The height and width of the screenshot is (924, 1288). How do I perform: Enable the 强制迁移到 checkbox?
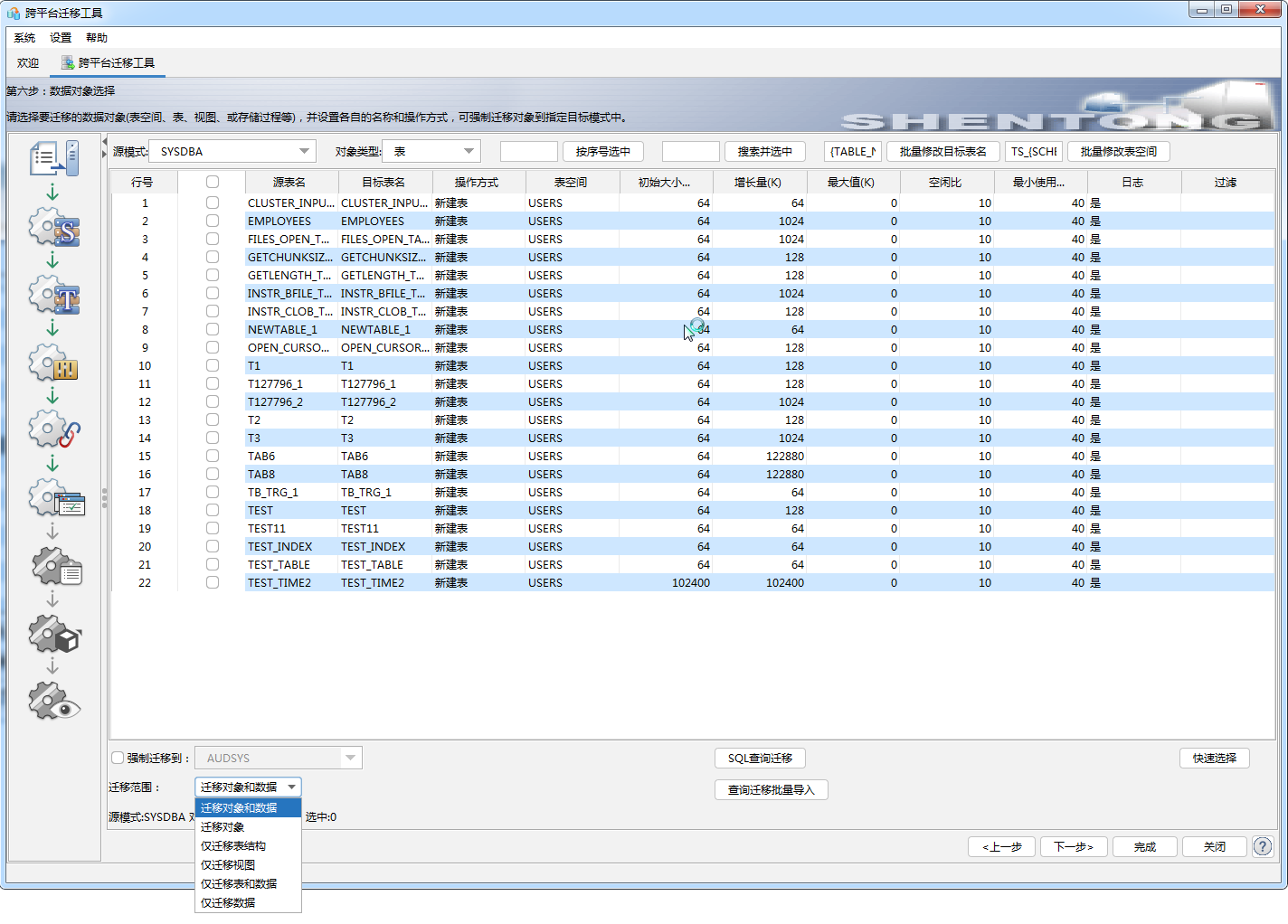(118, 758)
